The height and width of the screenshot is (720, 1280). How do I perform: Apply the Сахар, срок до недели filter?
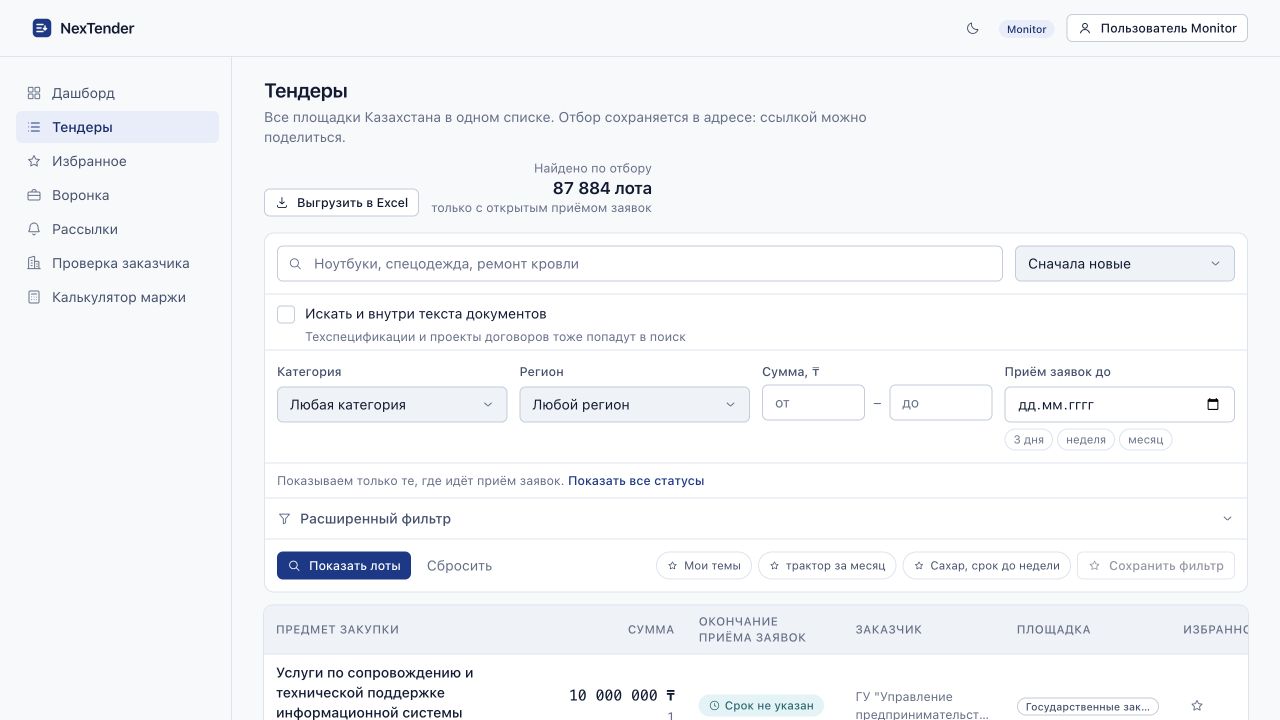click(x=987, y=566)
